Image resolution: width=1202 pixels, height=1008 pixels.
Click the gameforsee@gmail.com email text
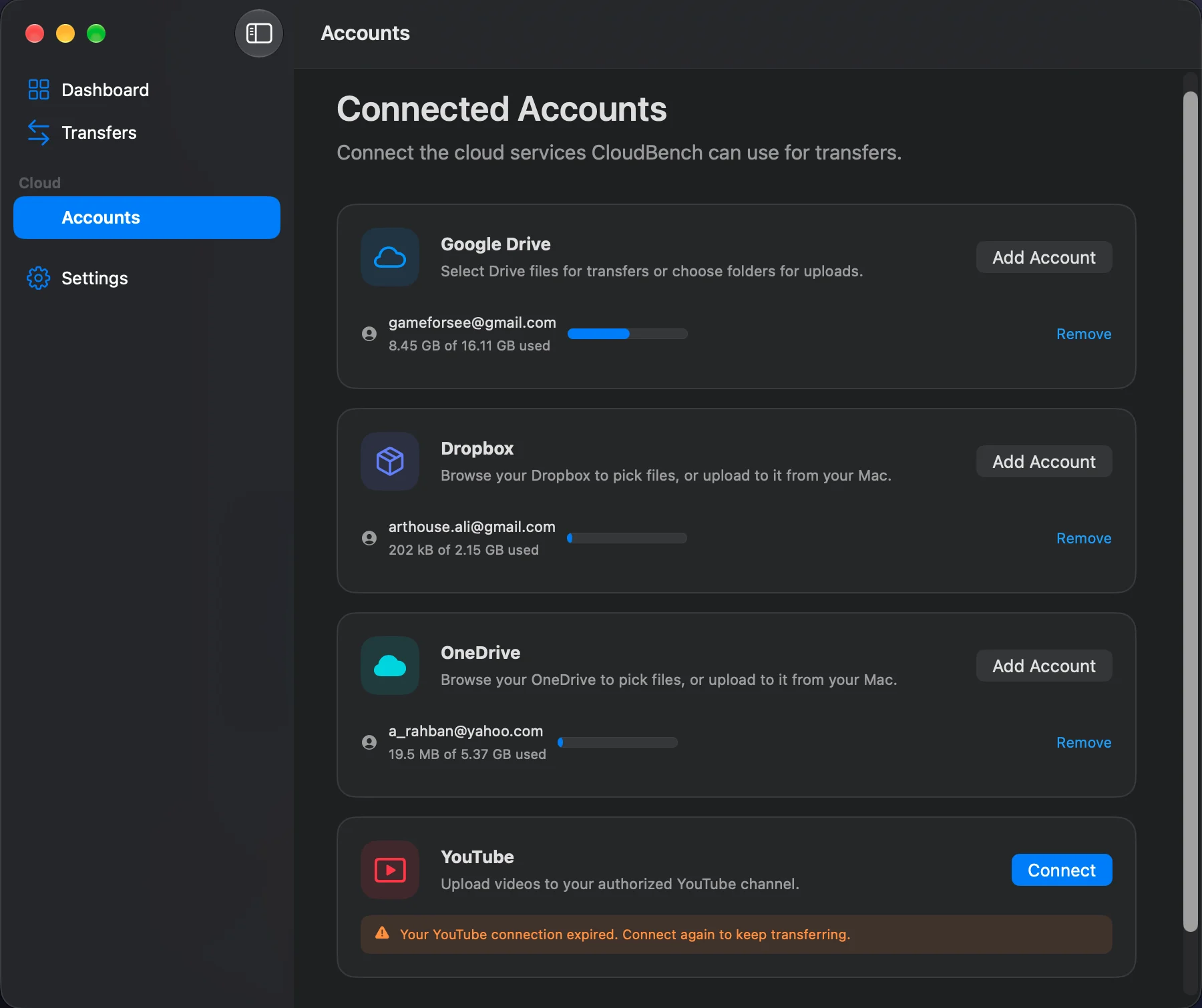tap(472, 322)
